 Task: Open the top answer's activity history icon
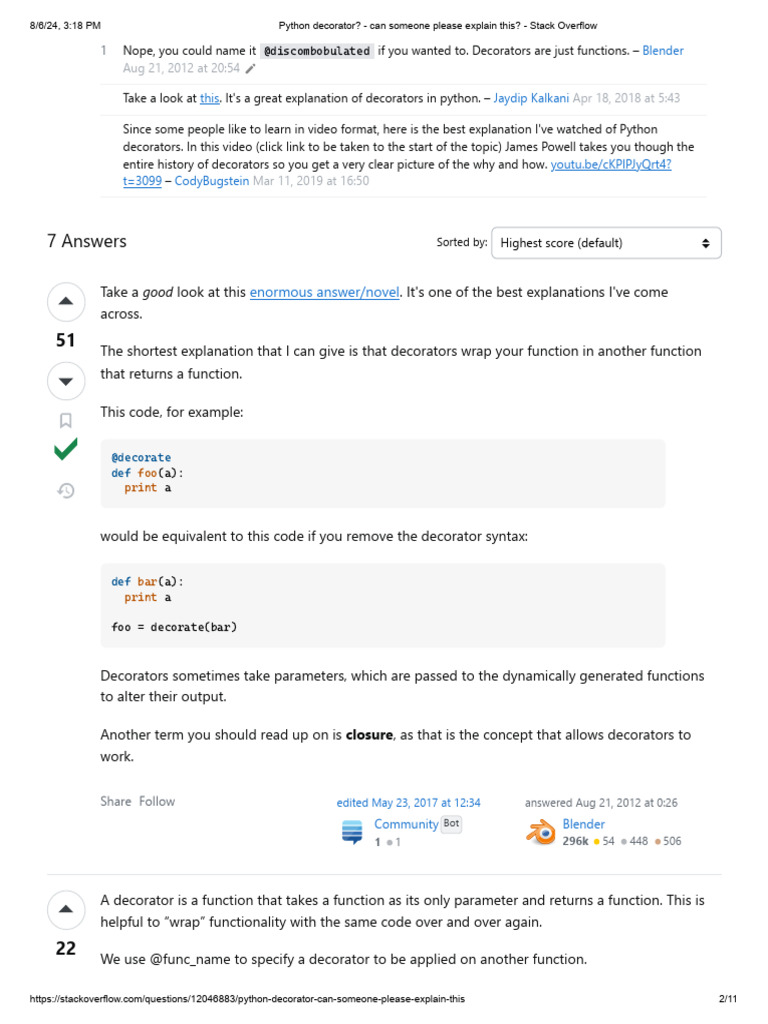coord(66,490)
